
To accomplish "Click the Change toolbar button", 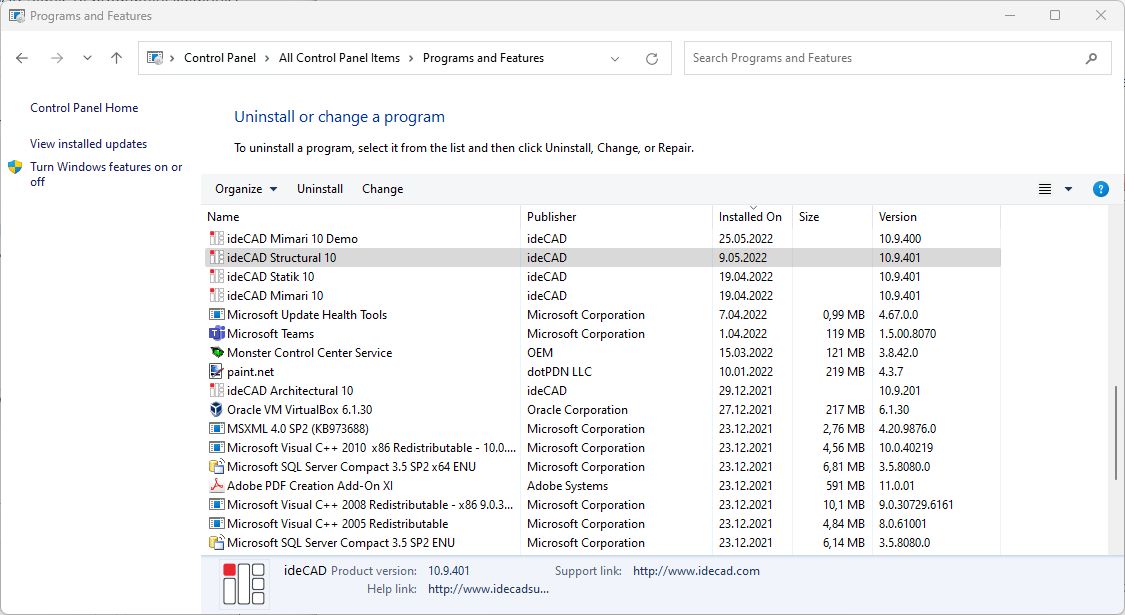I will tap(382, 189).
